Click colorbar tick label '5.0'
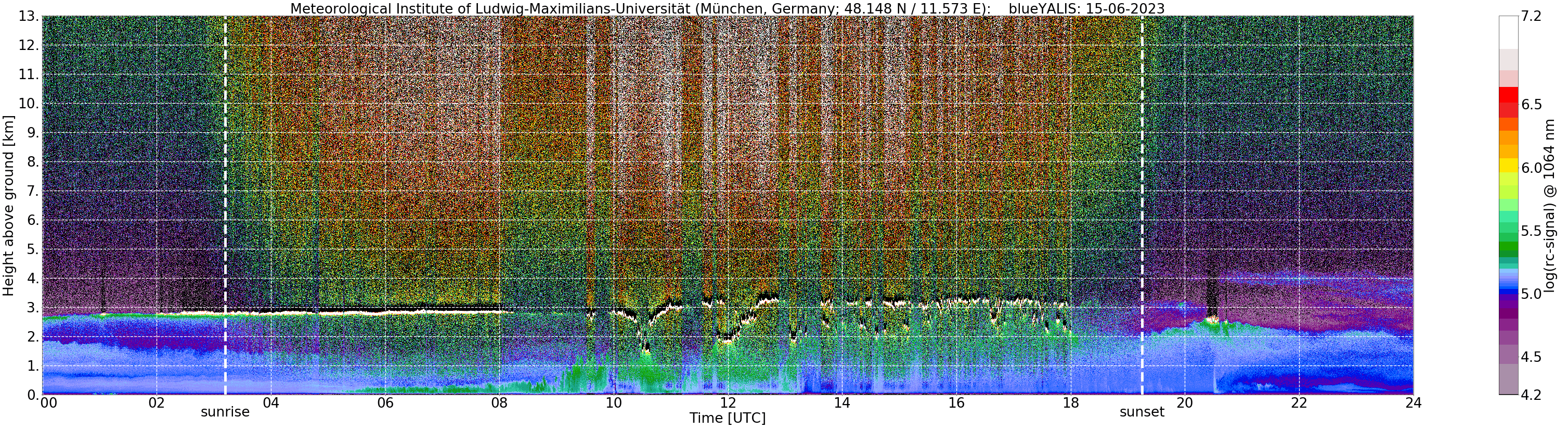 click(x=1531, y=294)
